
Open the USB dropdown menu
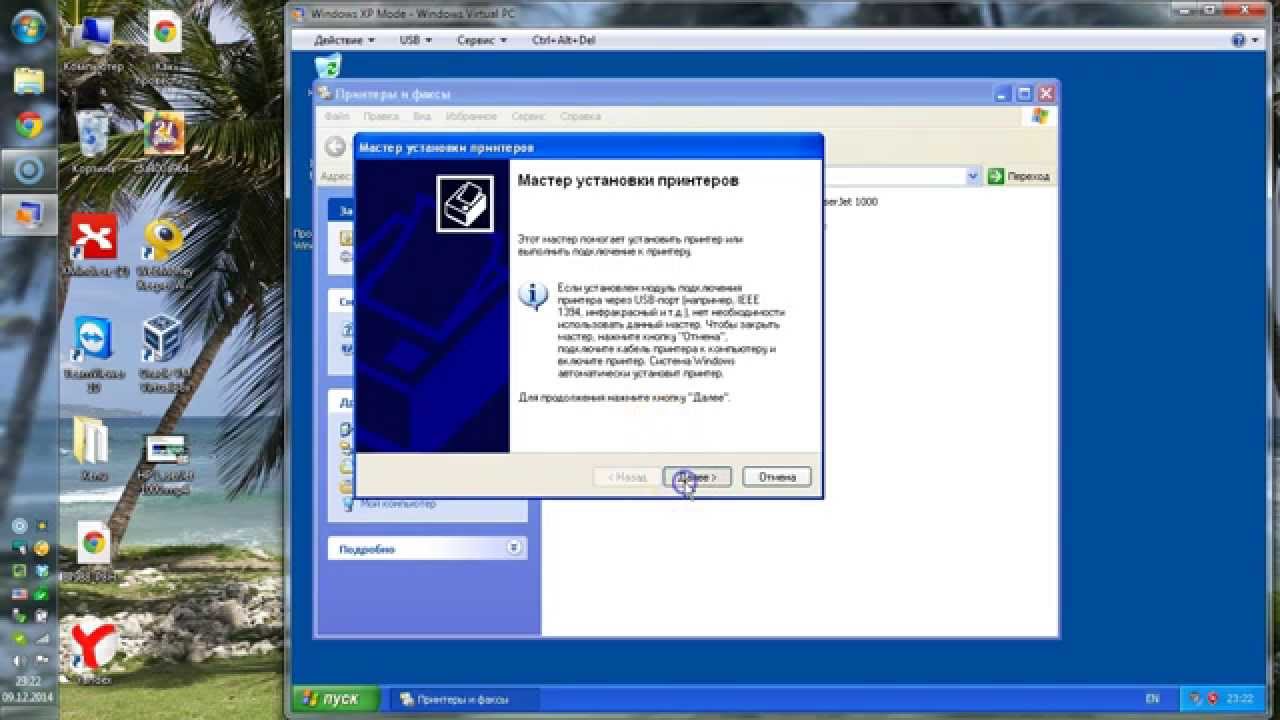click(415, 40)
